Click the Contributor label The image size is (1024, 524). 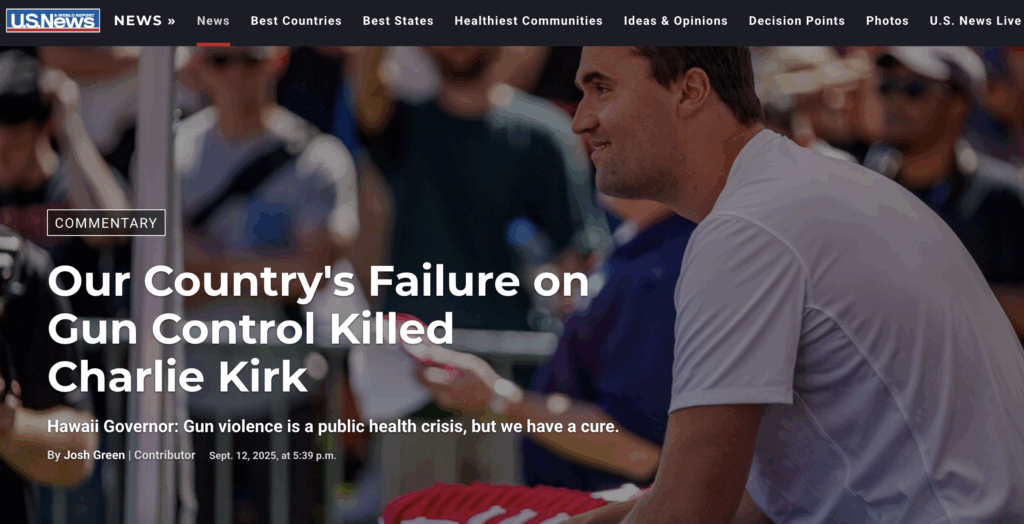click(x=165, y=455)
